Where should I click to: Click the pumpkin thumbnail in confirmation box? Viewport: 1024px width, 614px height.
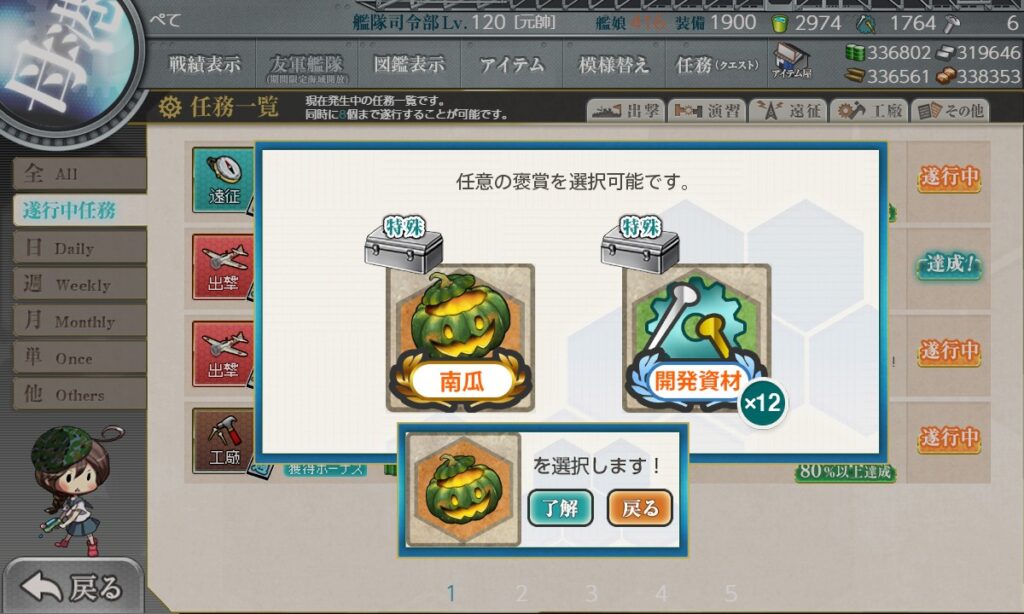click(x=463, y=489)
